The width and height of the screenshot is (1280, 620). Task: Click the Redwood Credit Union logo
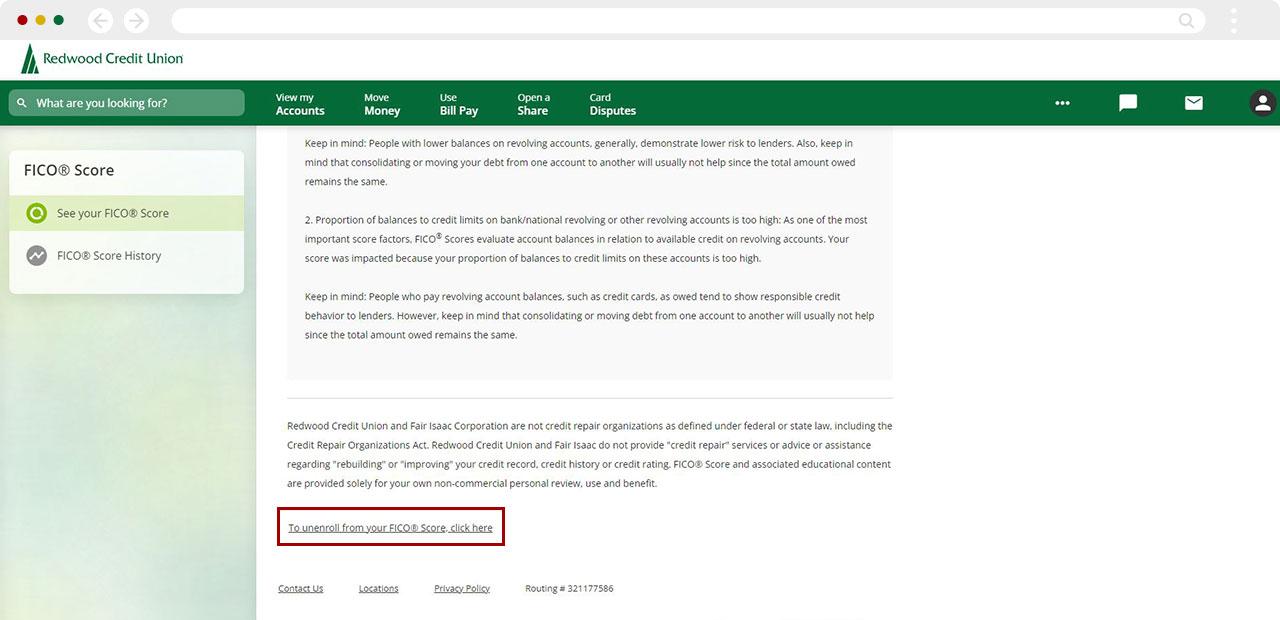(102, 59)
